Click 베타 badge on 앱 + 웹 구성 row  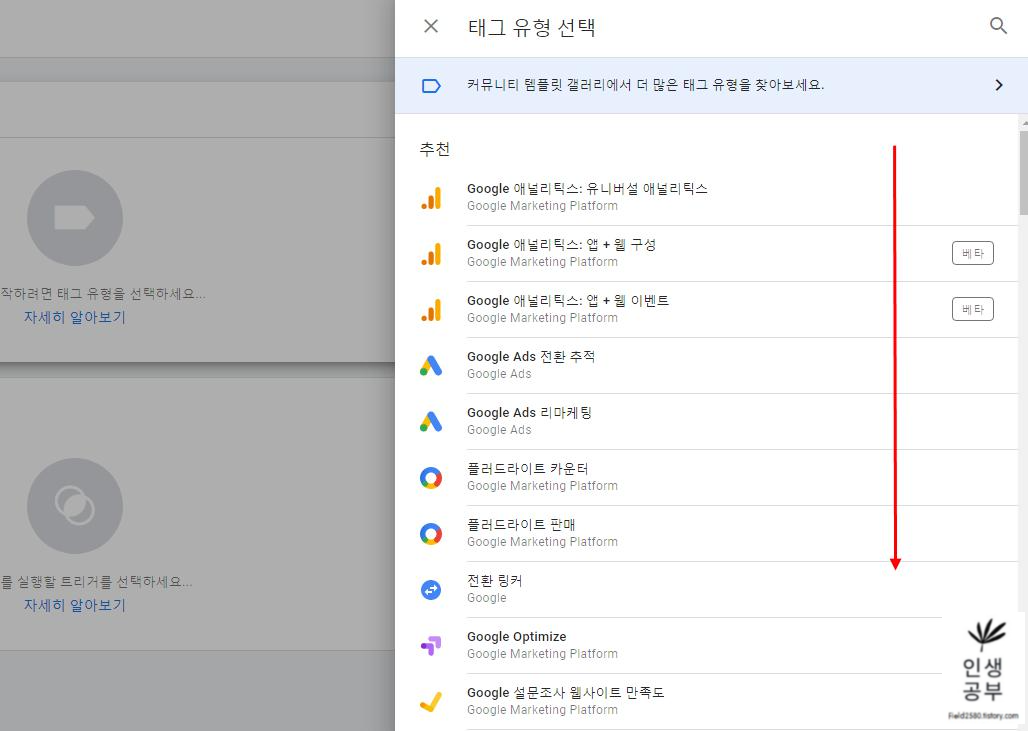(x=972, y=253)
